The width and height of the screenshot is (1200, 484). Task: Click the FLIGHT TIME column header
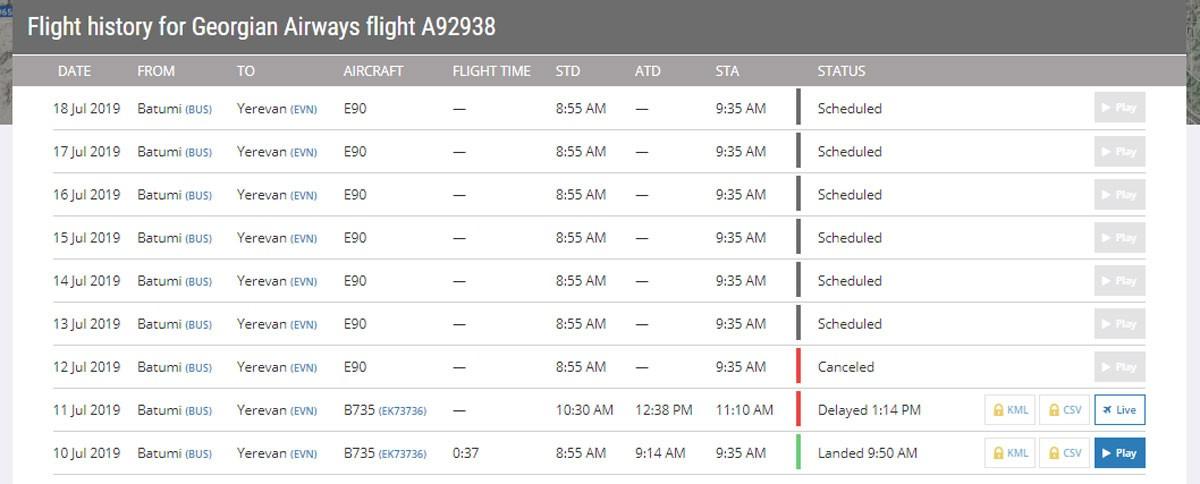[x=491, y=71]
